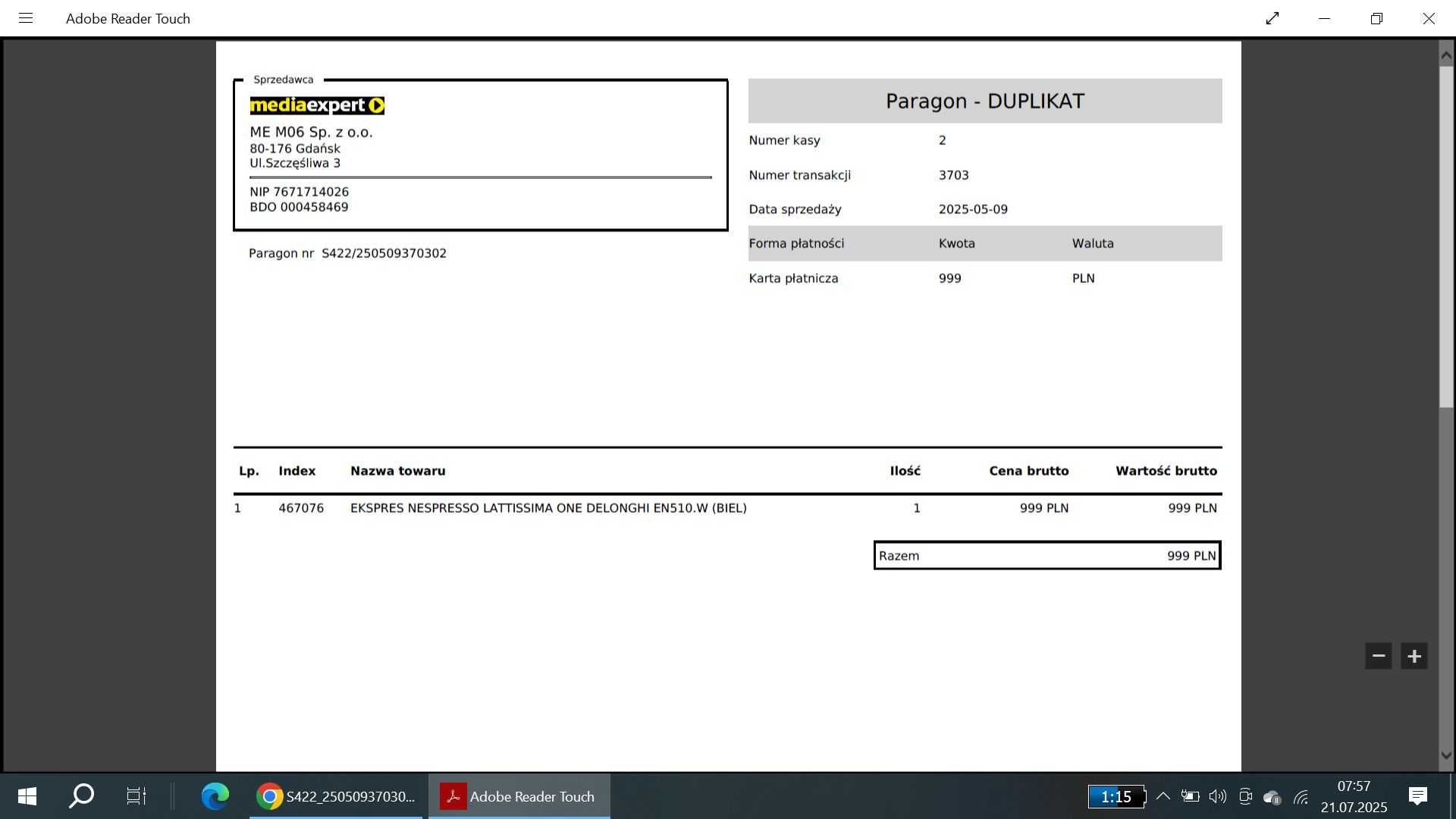
Task: Click Ul.Szczęśliwa 3 street address
Action: tap(295, 163)
